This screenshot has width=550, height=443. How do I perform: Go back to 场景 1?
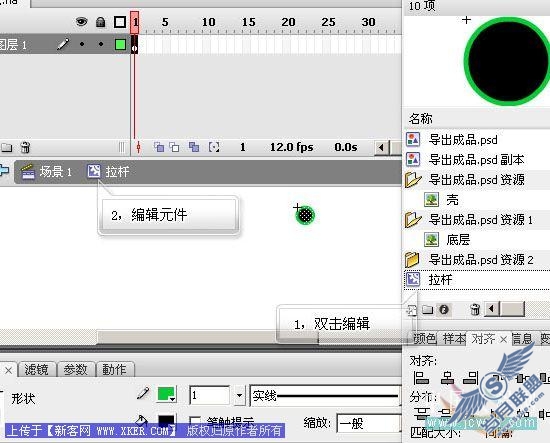pyautogui.click(x=46, y=172)
